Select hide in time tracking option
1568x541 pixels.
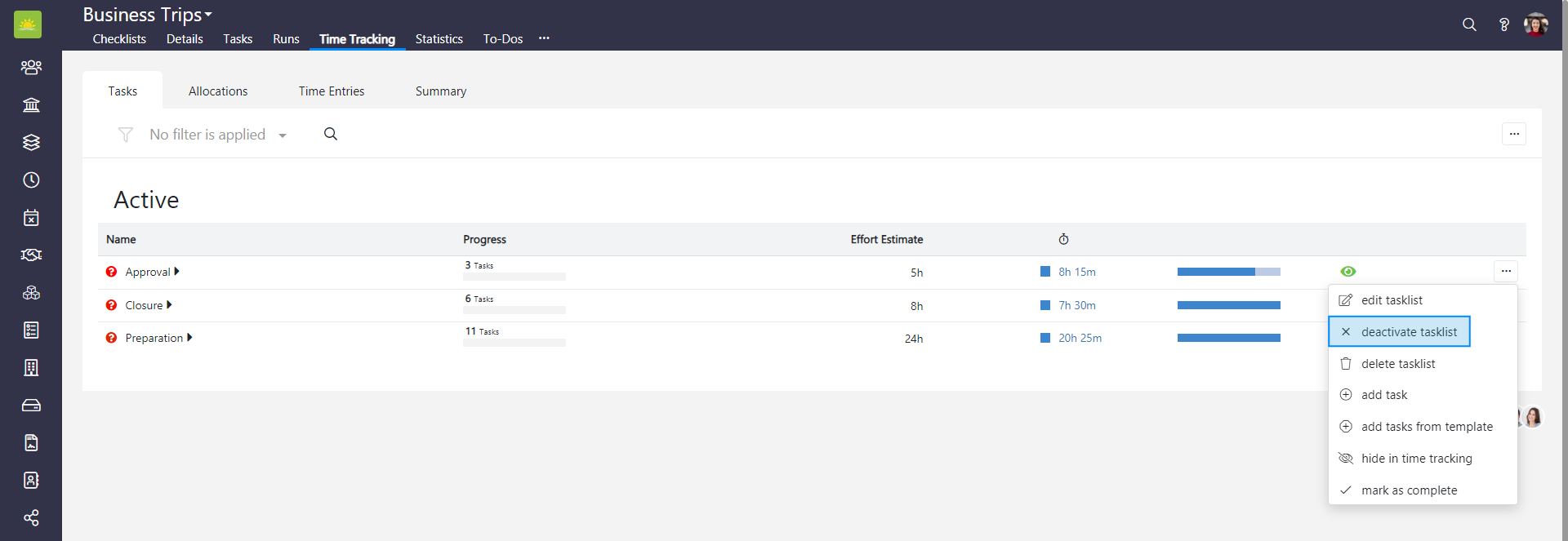point(1416,459)
